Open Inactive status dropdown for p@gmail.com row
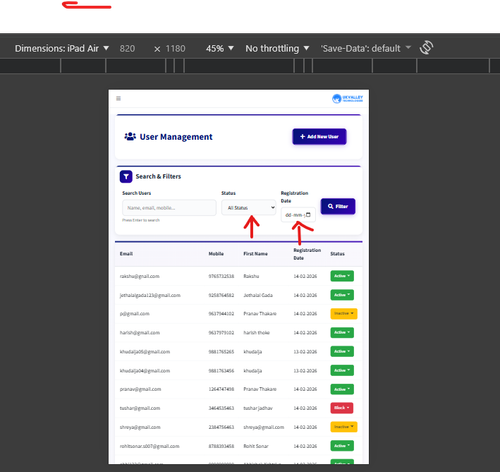This screenshot has width=500, height=472. tap(344, 314)
